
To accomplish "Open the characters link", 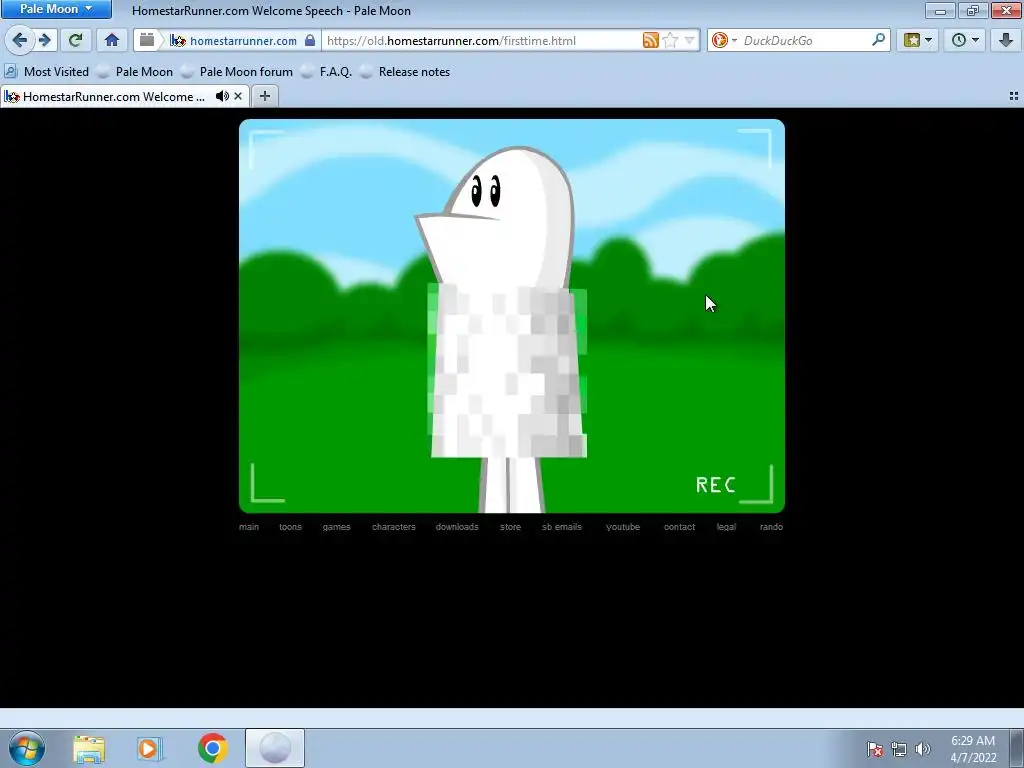I will (394, 527).
